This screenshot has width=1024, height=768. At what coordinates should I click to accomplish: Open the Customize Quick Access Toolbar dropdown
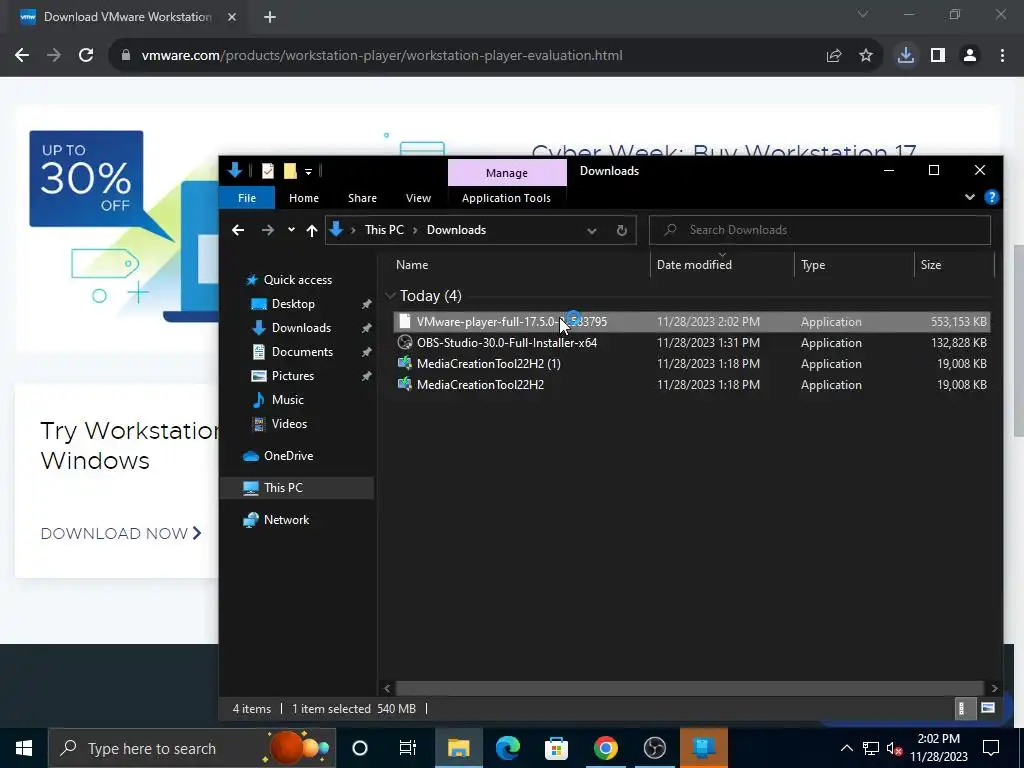pos(308,172)
